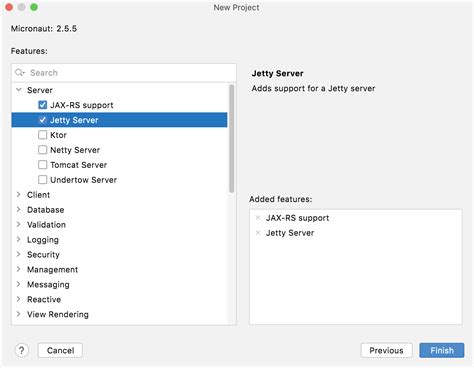Viewport: 474px width, 368px height.
Task: Expand the Validation category
Action: click(x=19, y=224)
